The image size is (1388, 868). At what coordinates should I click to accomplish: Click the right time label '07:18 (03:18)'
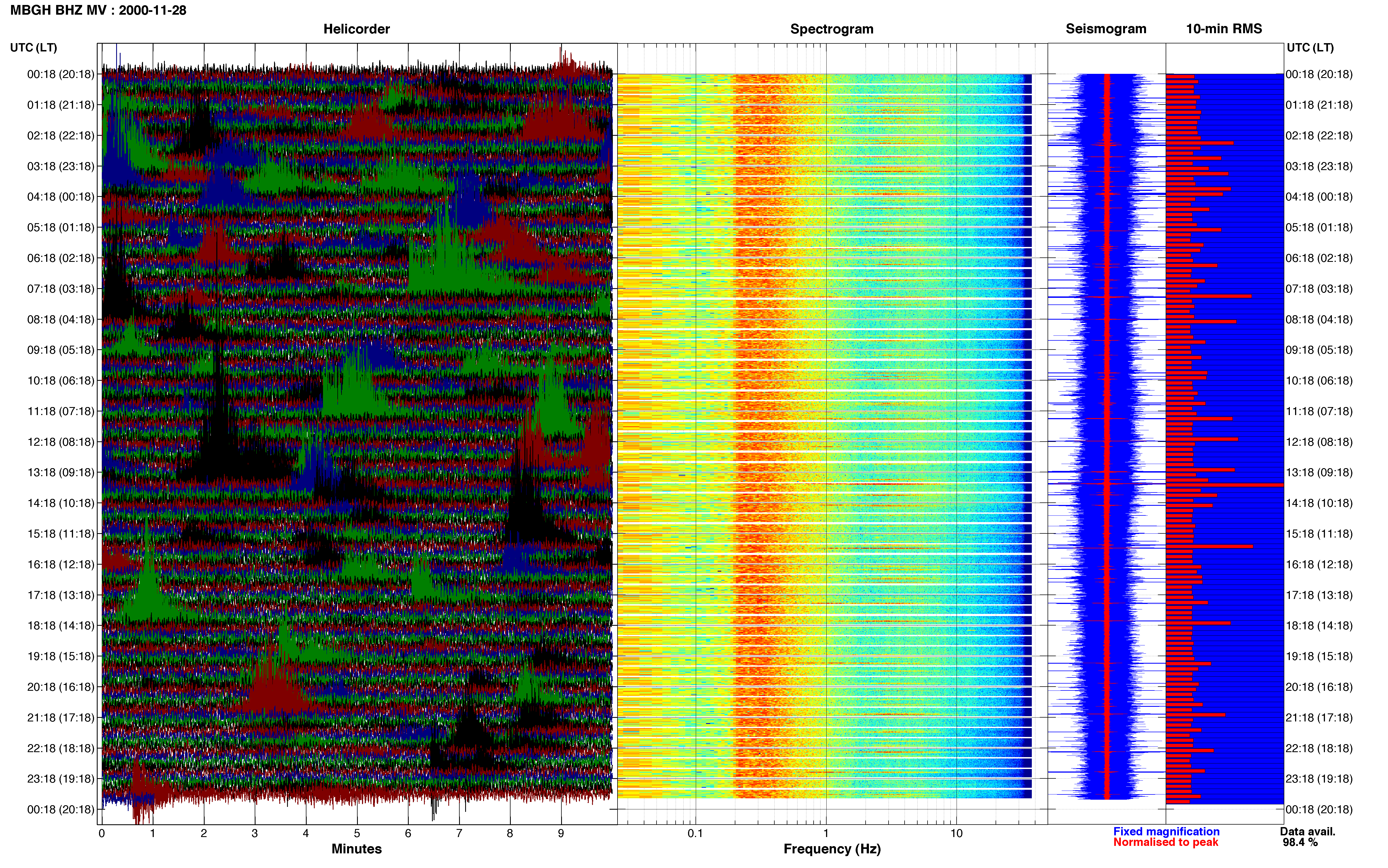point(1319,289)
